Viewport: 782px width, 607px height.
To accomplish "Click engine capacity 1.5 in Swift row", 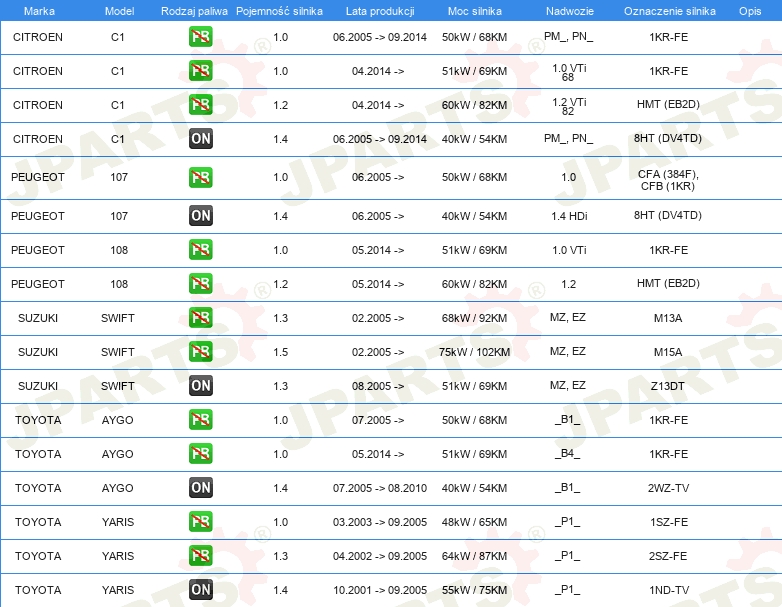I will 281,352.
